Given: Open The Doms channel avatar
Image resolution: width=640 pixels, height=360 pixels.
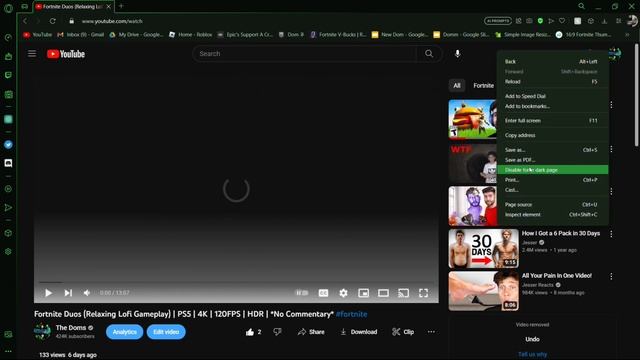Looking at the screenshot, I should pyautogui.click(x=42, y=331).
